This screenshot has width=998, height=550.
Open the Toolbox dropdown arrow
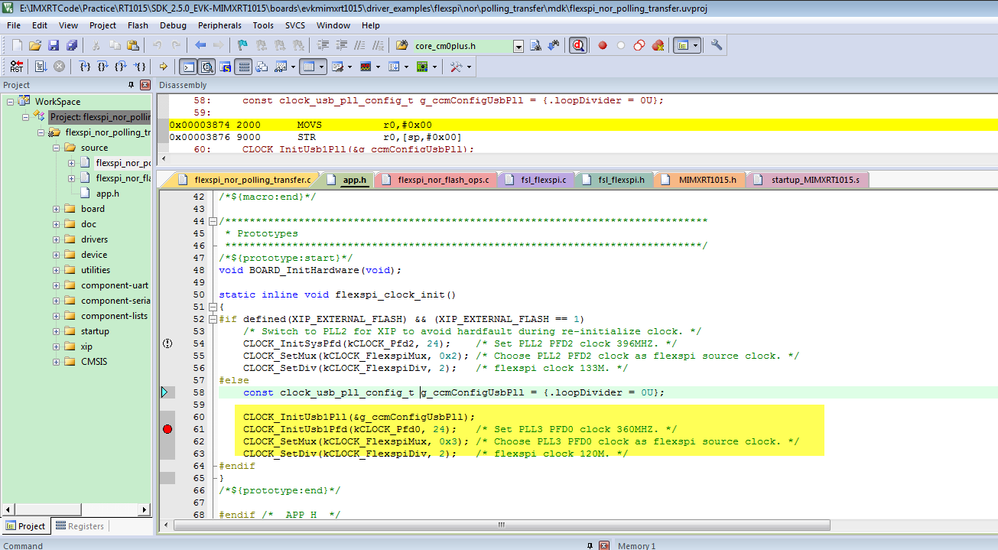click(469, 67)
